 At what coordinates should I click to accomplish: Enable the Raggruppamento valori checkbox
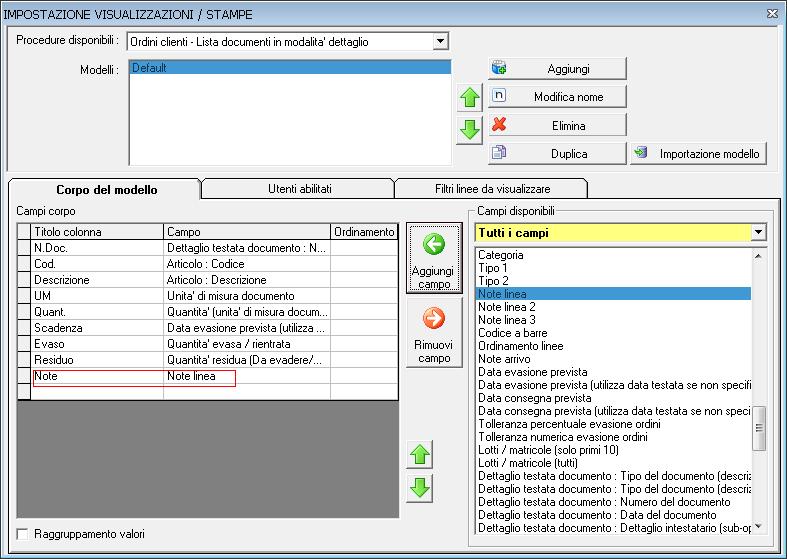click(23, 534)
